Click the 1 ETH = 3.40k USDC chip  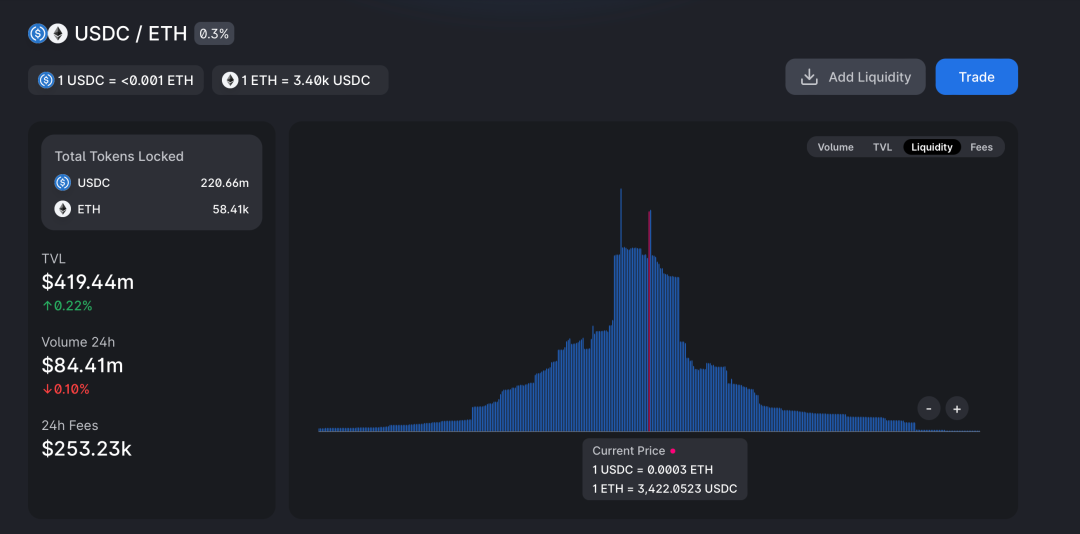(x=300, y=81)
